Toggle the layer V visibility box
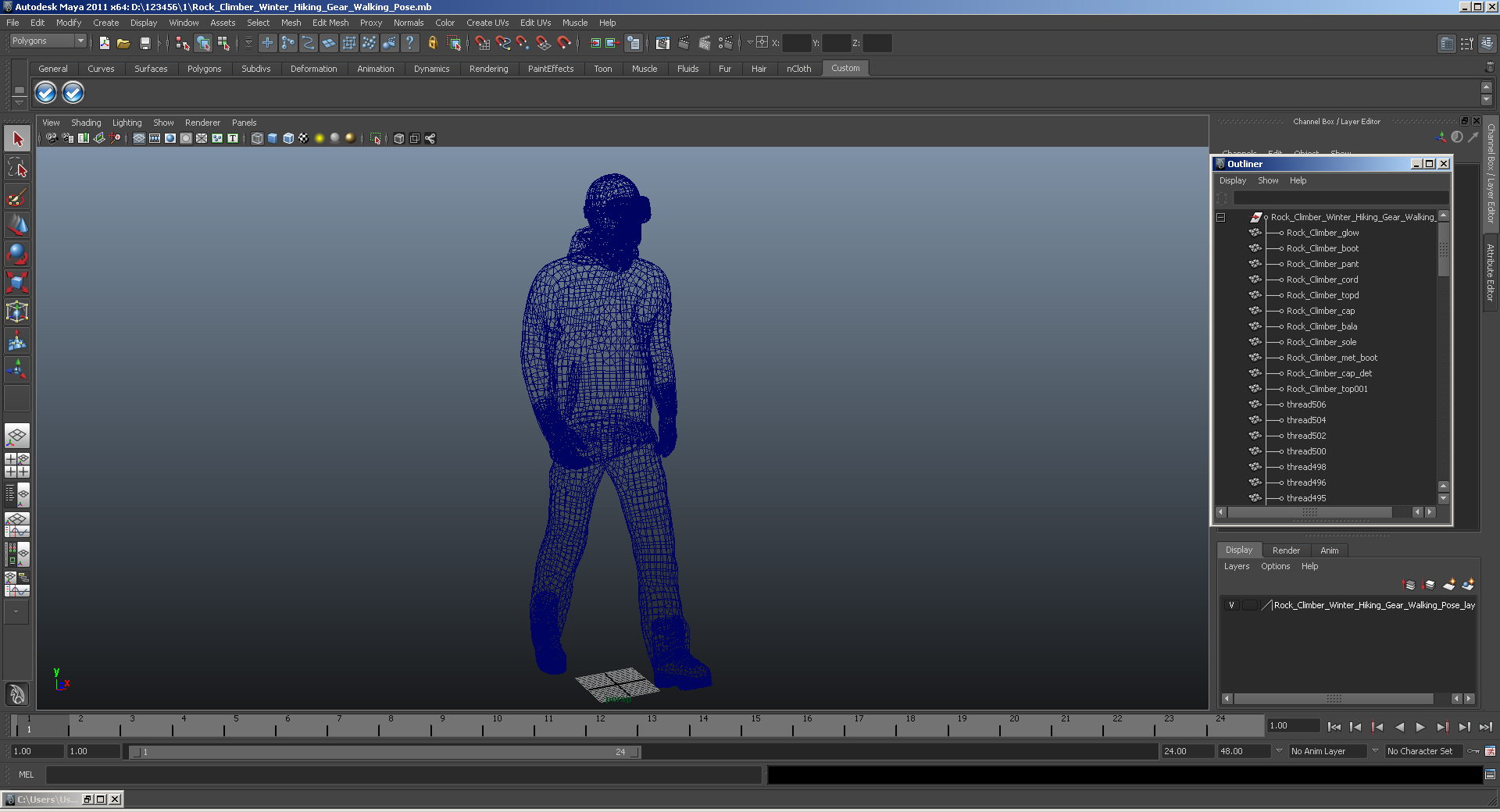 (x=1232, y=605)
